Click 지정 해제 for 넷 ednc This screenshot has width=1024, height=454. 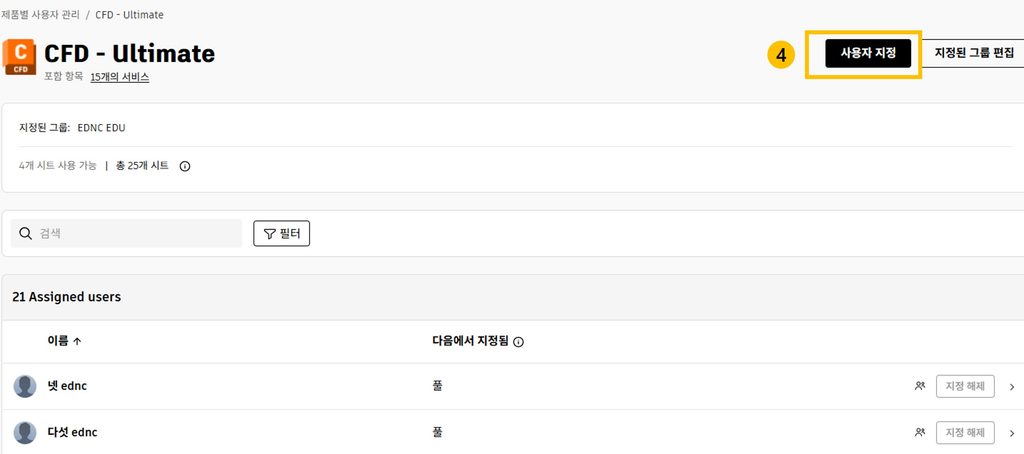coord(965,386)
